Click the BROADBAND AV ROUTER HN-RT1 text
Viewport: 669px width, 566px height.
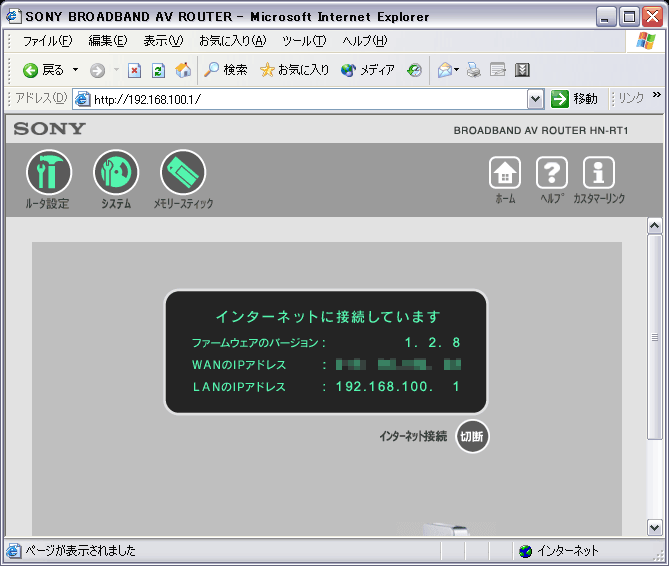541,131
